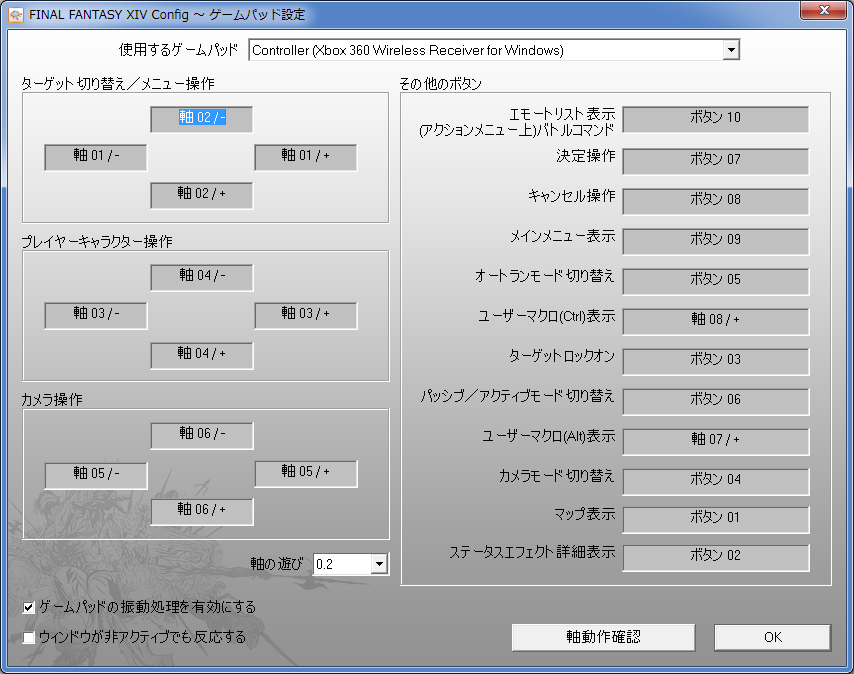Click the 軸 03 / + character movement field
The image size is (854, 674).
tap(306, 315)
